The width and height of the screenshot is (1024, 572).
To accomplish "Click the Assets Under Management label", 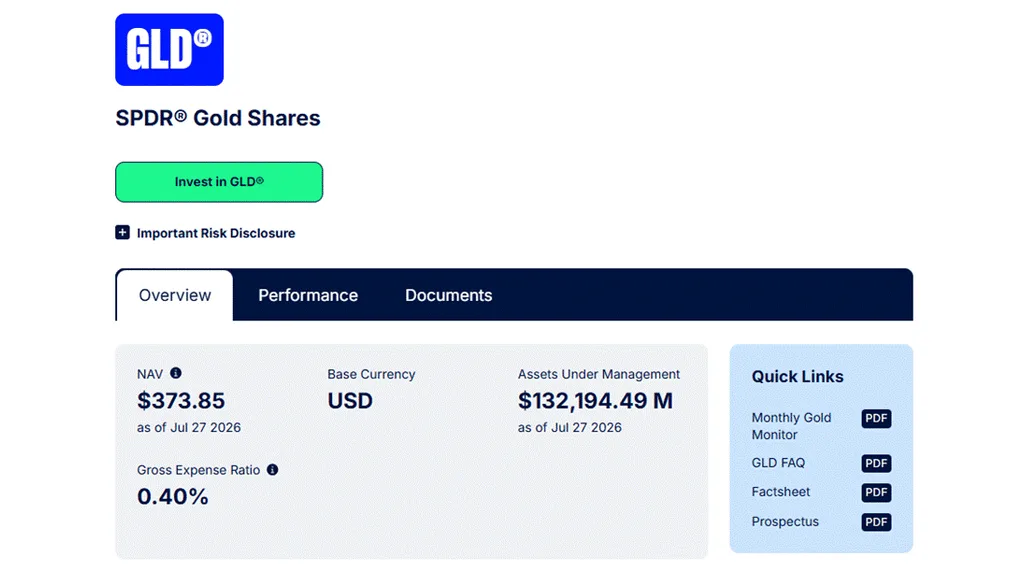I will (599, 374).
